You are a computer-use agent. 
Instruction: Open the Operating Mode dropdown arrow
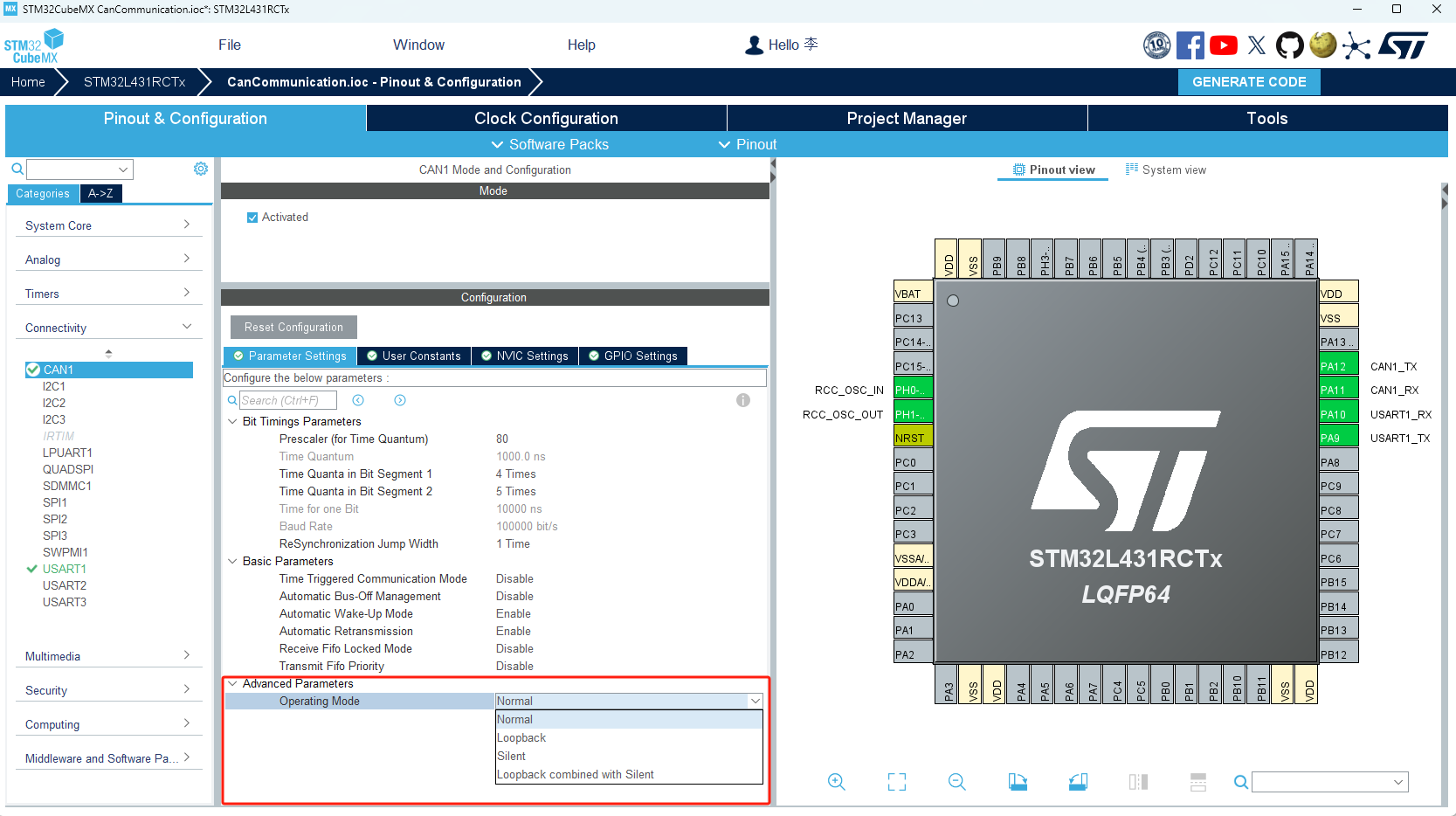(755, 701)
